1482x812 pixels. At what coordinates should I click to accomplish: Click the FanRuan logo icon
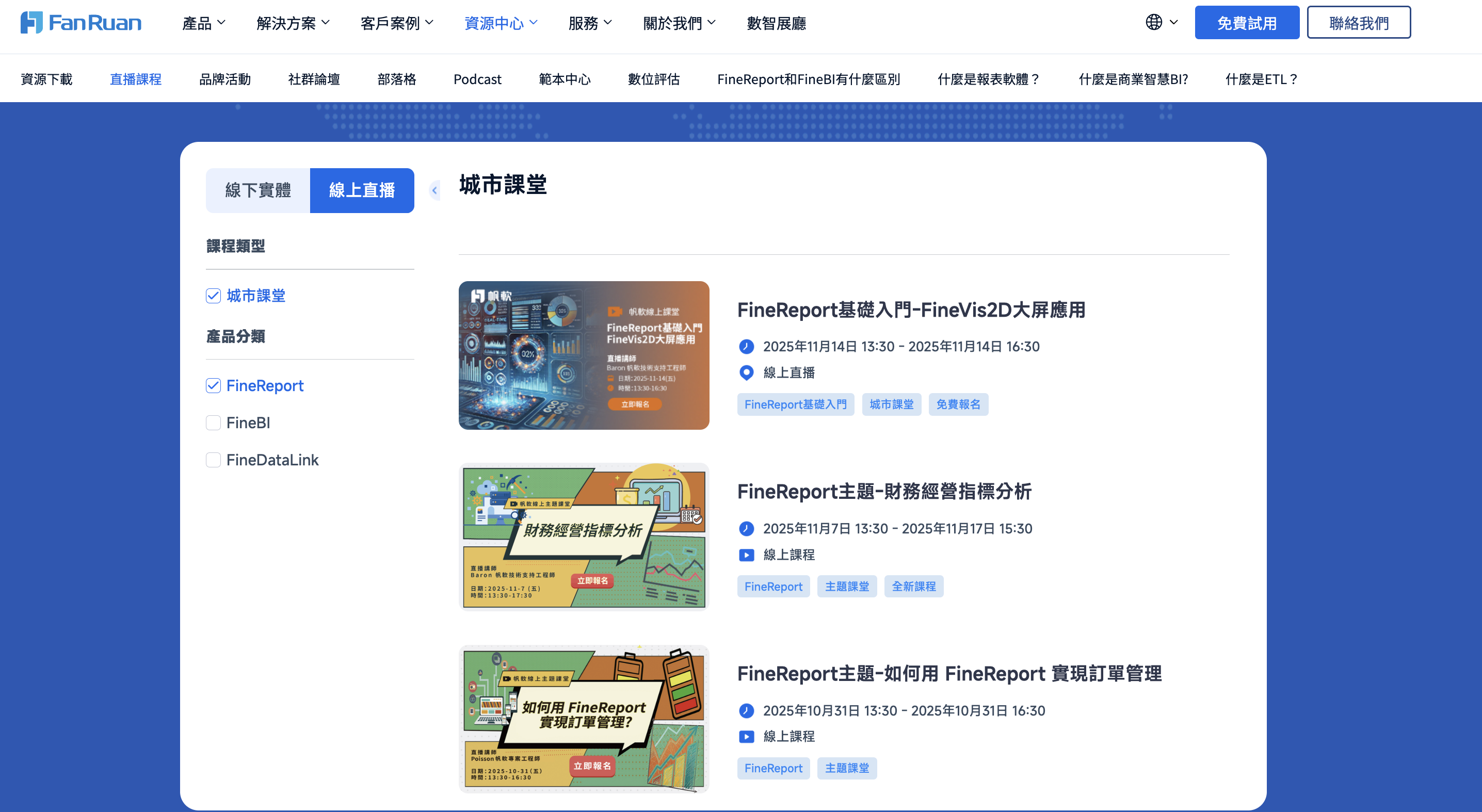tap(31, 22)
